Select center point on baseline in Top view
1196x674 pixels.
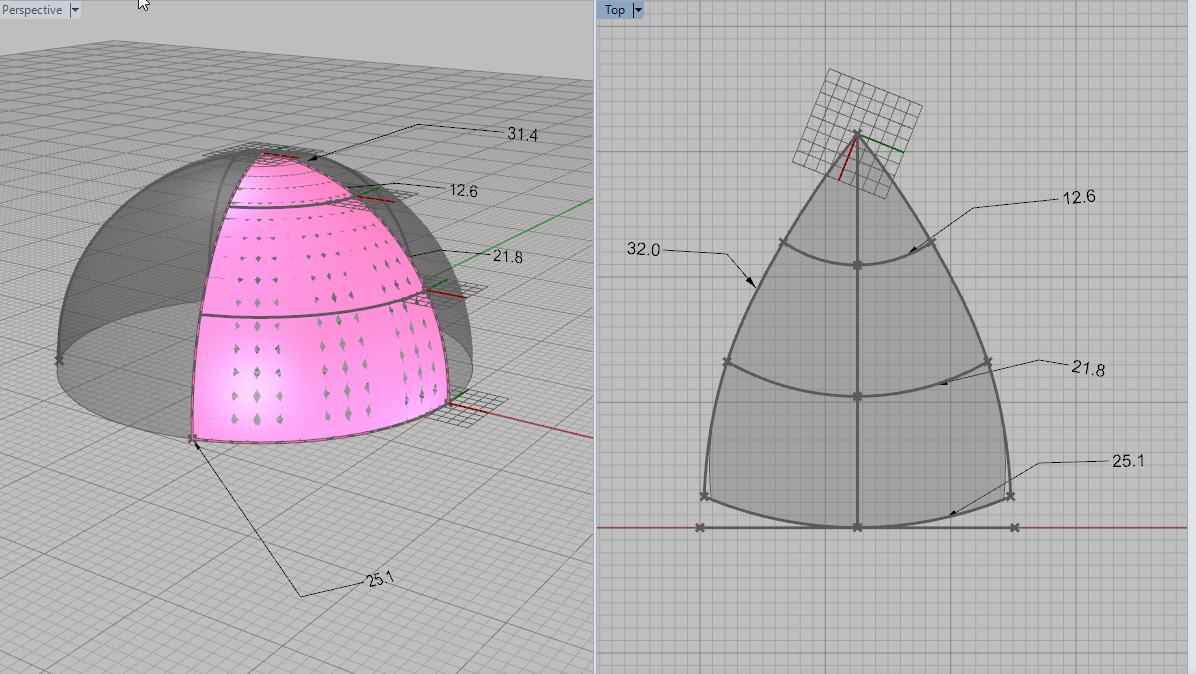857,527
